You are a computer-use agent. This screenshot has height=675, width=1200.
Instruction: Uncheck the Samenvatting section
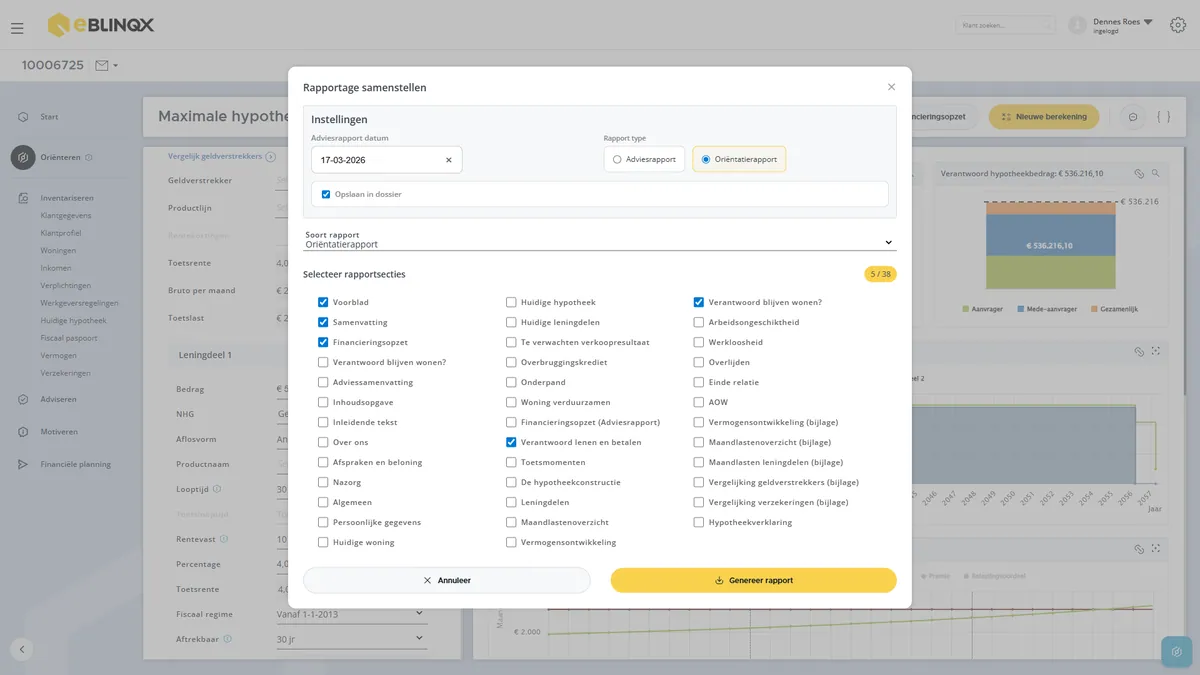[323, 322]
